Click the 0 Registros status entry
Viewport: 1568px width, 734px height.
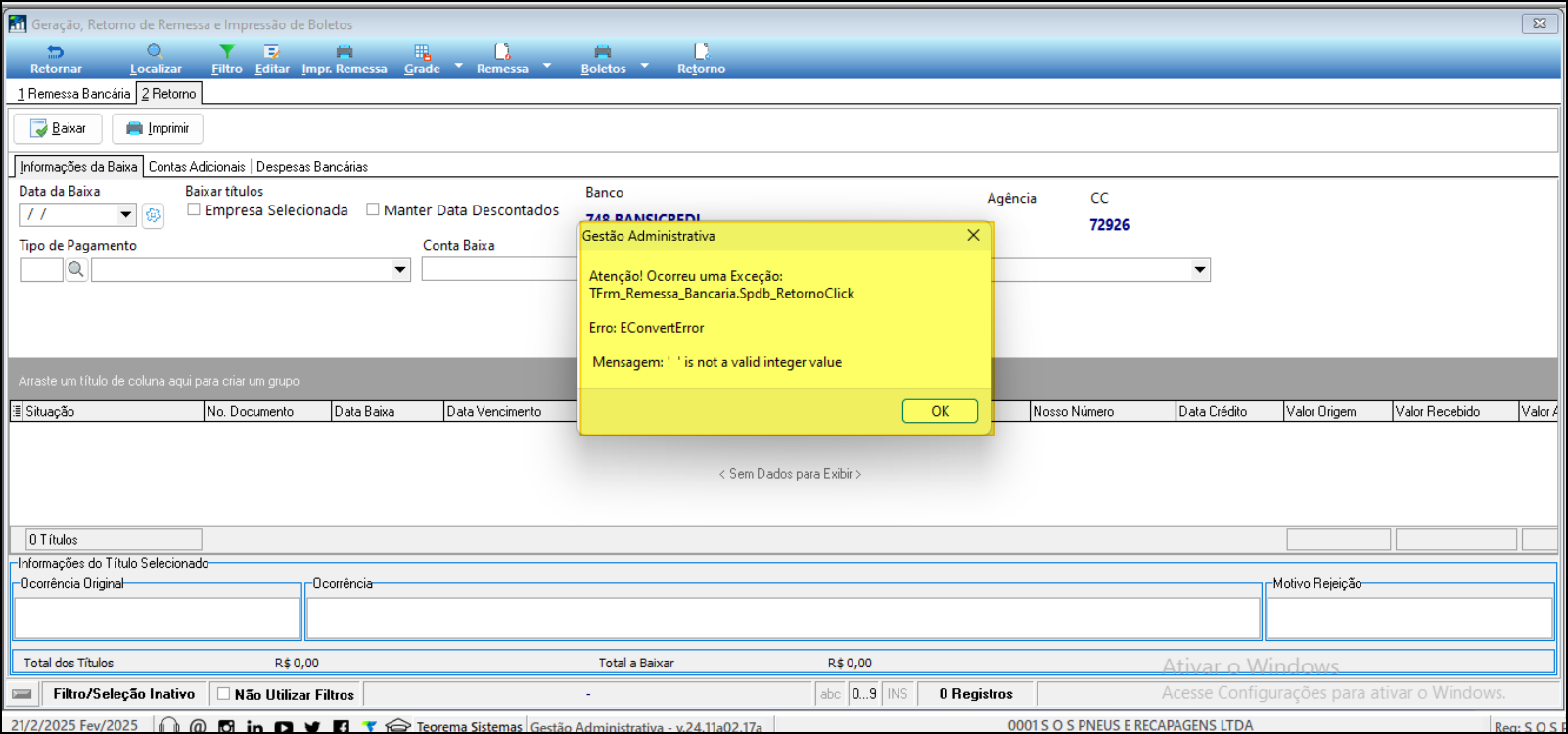point(976,694)
